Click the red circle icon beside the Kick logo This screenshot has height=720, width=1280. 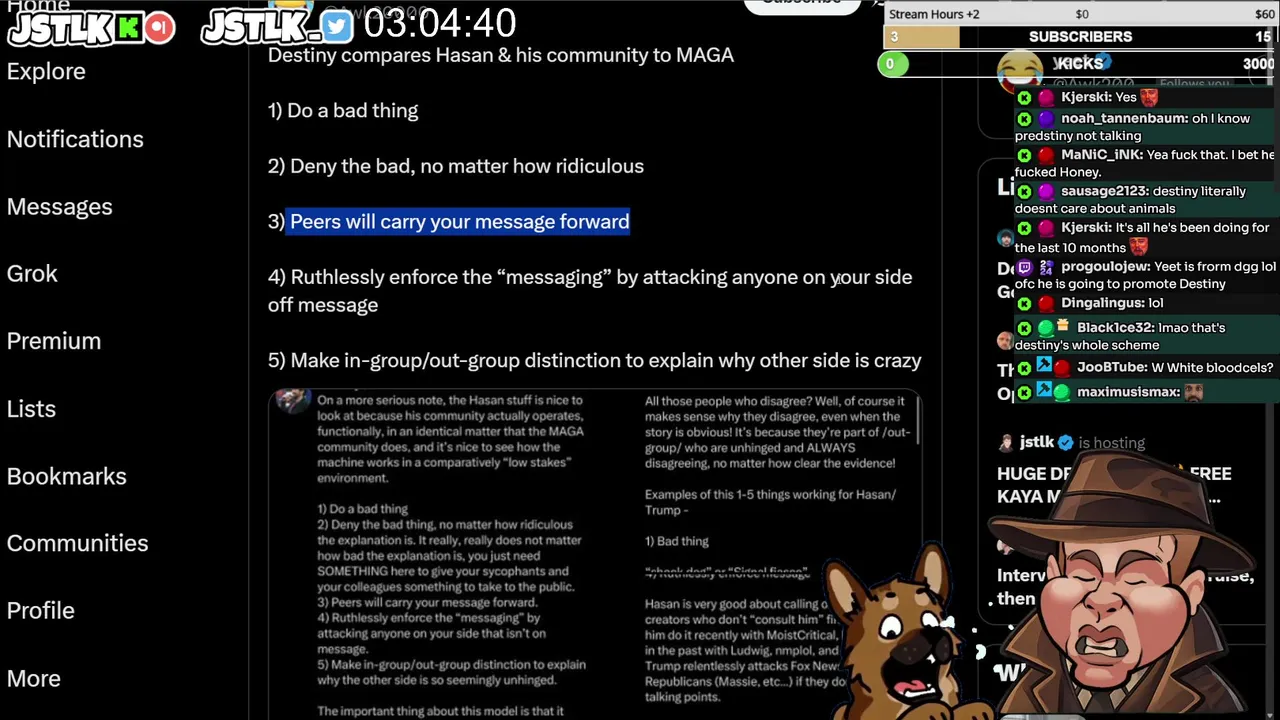coord(159,28)
